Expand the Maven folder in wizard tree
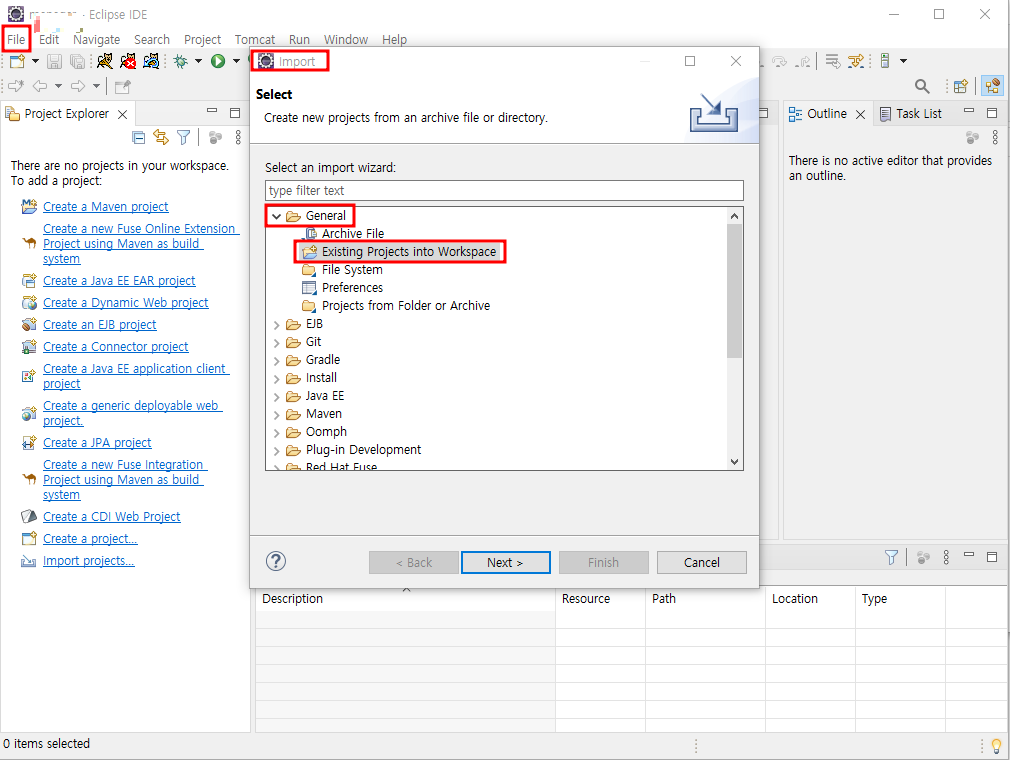Viewport: 1010px width, 760px height. [x=276, y=415]
